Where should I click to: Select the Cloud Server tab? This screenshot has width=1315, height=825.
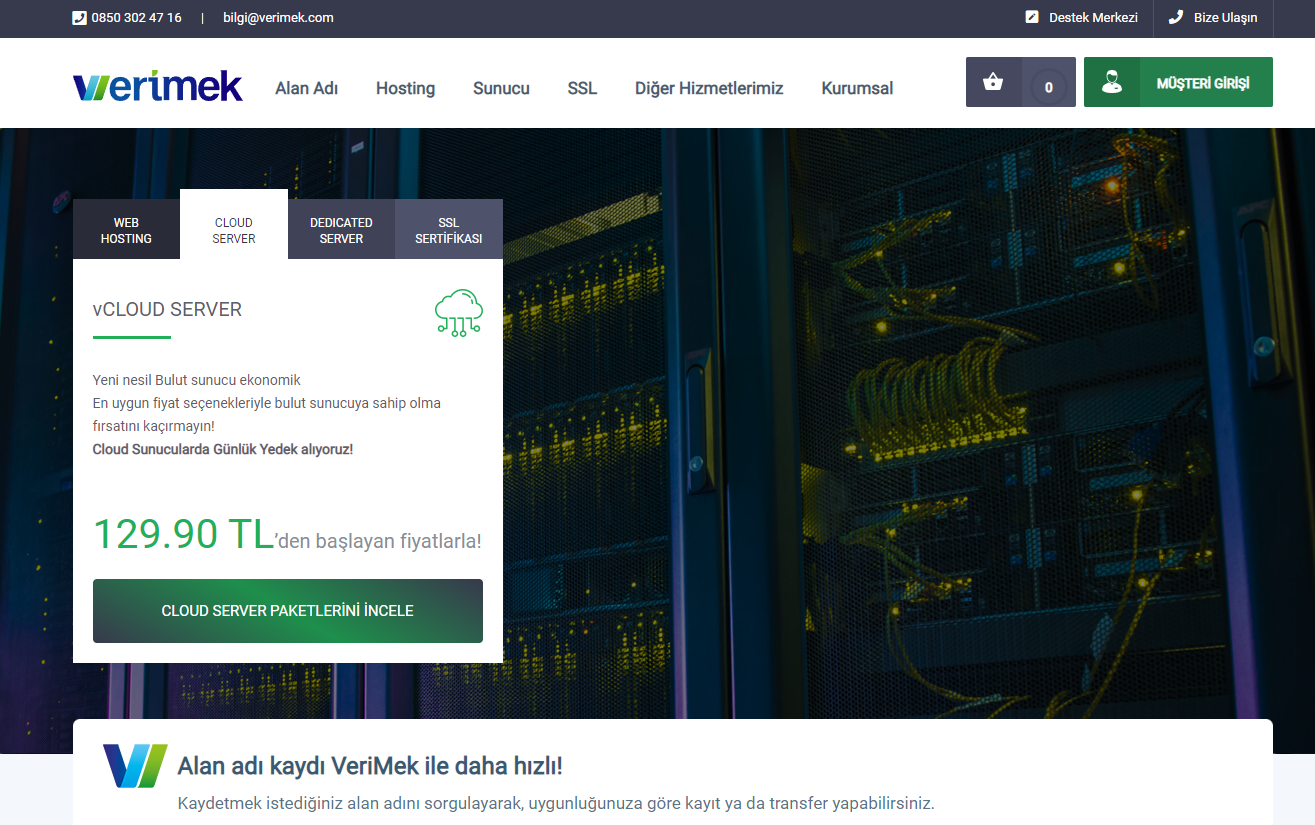[234, 225]
